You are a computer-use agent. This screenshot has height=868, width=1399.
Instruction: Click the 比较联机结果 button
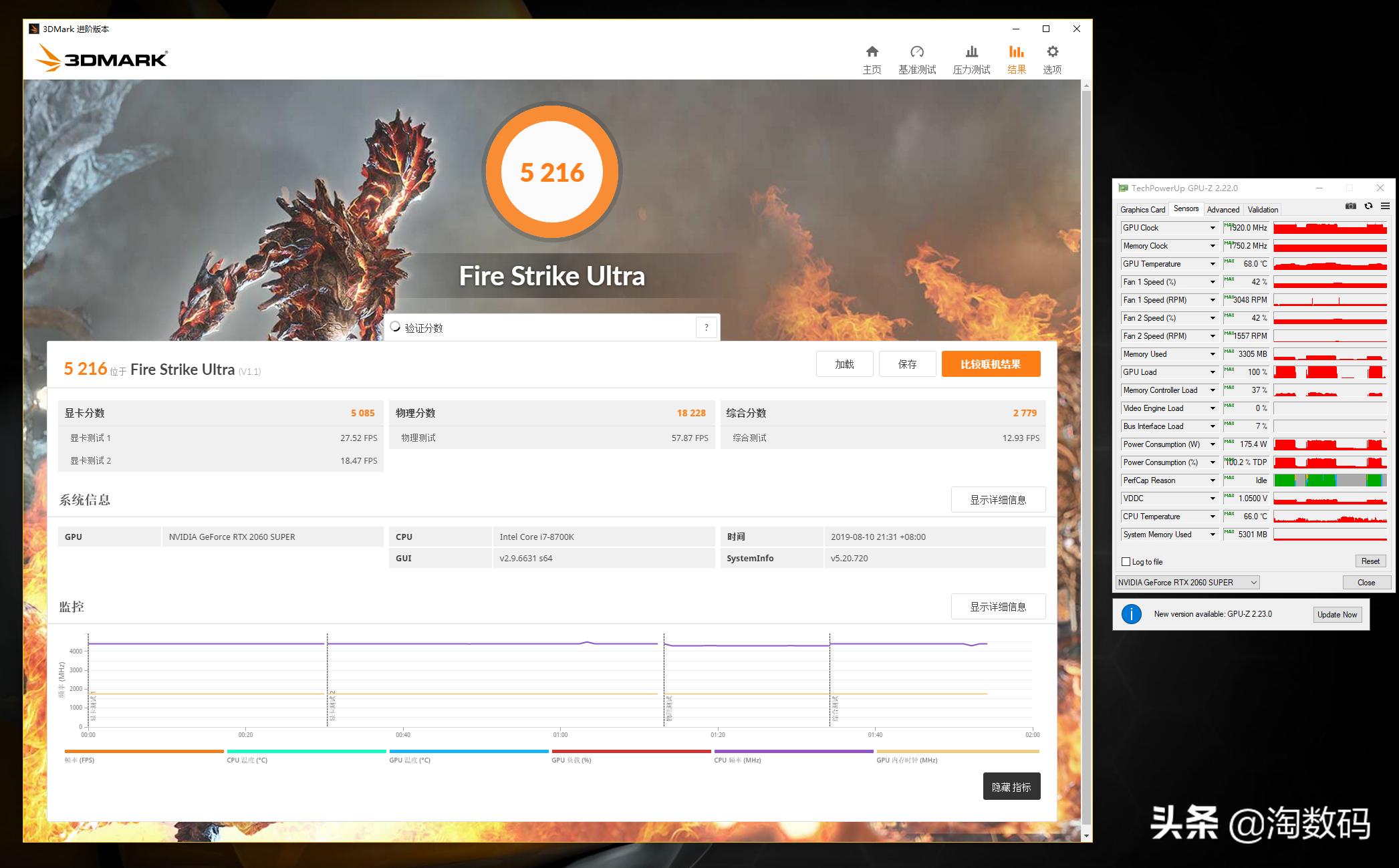coord(991,364)
